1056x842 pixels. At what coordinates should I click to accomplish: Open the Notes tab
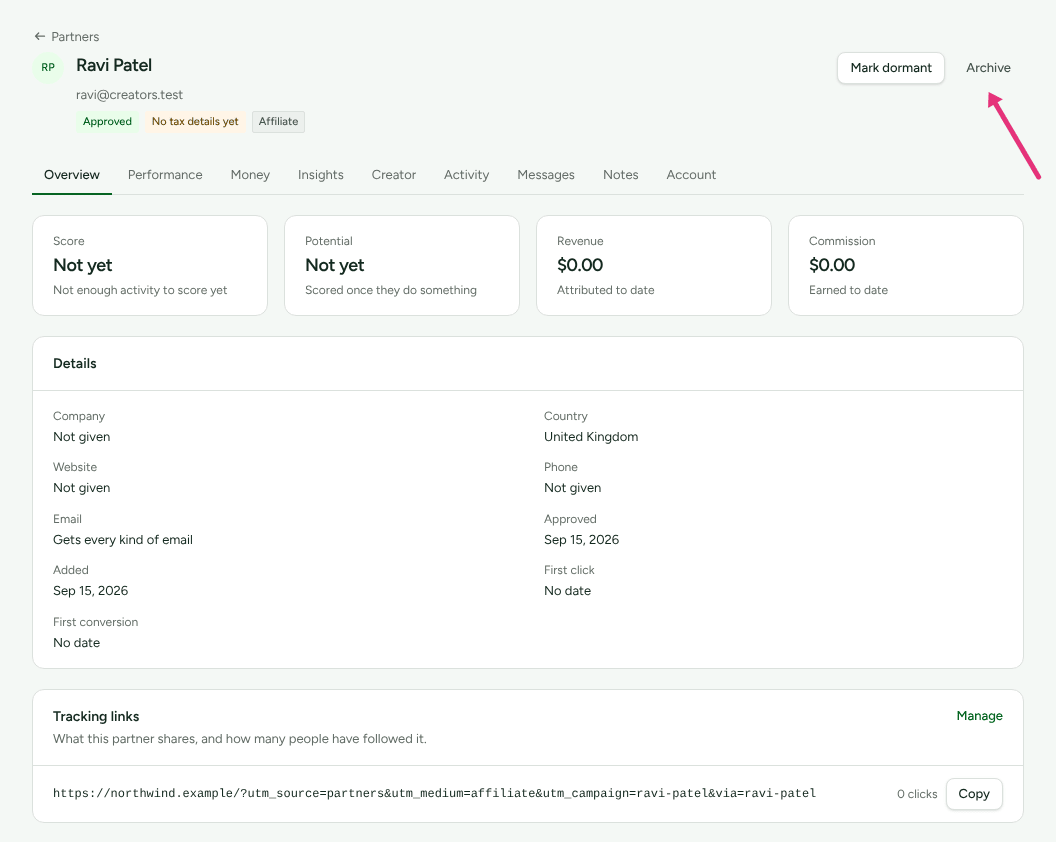620,174
